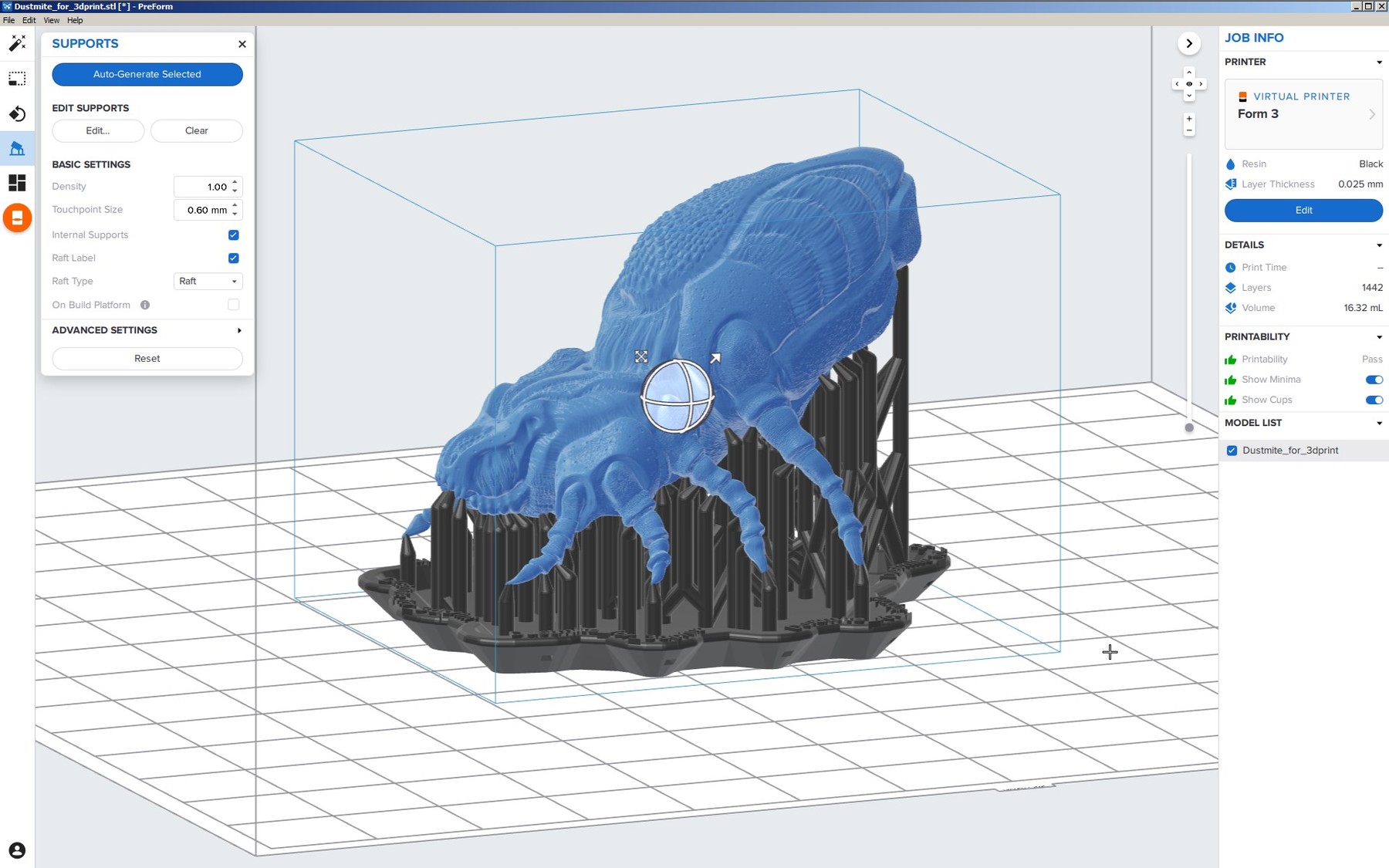
Task: Click the Layers stack icon
Action: tap(1230, 288)
